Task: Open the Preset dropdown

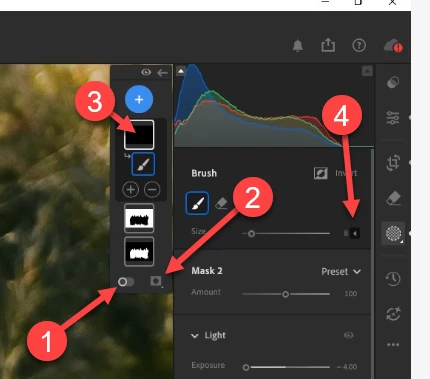Action: pyautogui.click(x=341, y=272)
